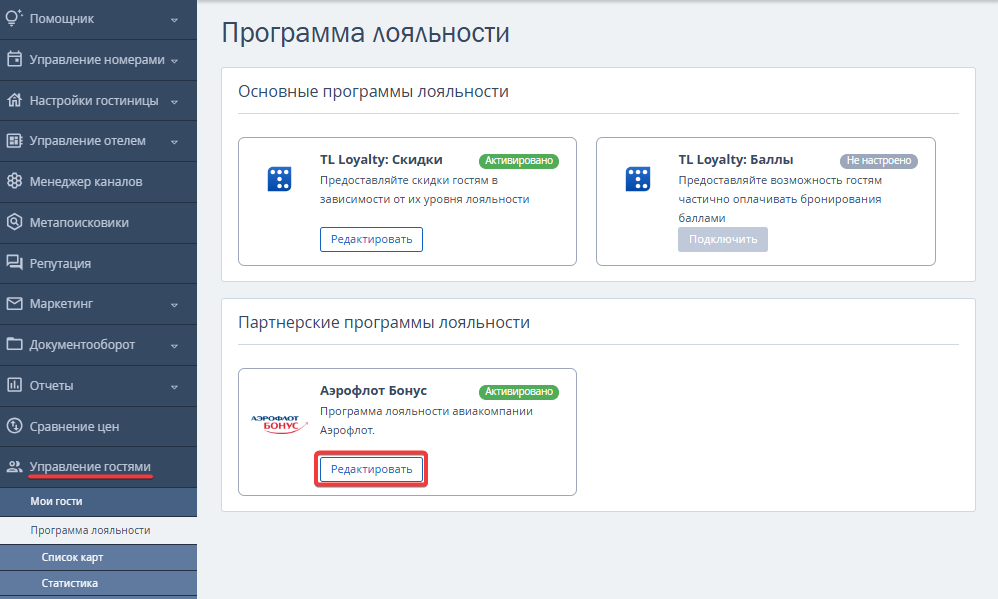Image resolution: width=998 pixels, height=599 pixels.
Task: Click Редактировать under Аэрофлот Бонус
Action: pyautogui.click(x=371, y=469)
